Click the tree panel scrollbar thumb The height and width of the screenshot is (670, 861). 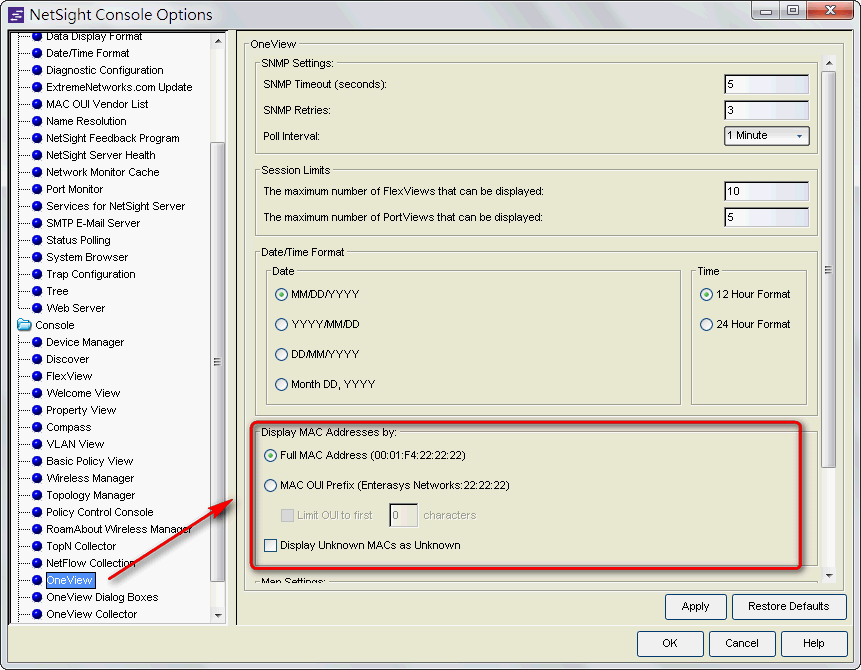pos(218,362)
